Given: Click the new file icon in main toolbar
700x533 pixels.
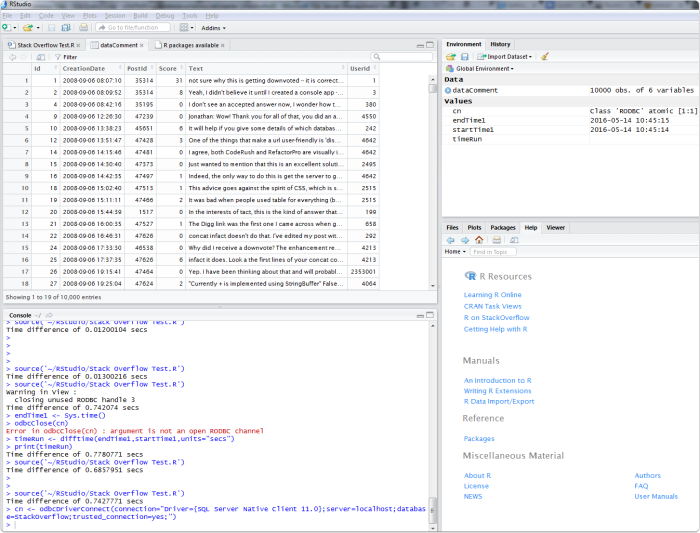Looking at the screenshot, I should 6,28.
